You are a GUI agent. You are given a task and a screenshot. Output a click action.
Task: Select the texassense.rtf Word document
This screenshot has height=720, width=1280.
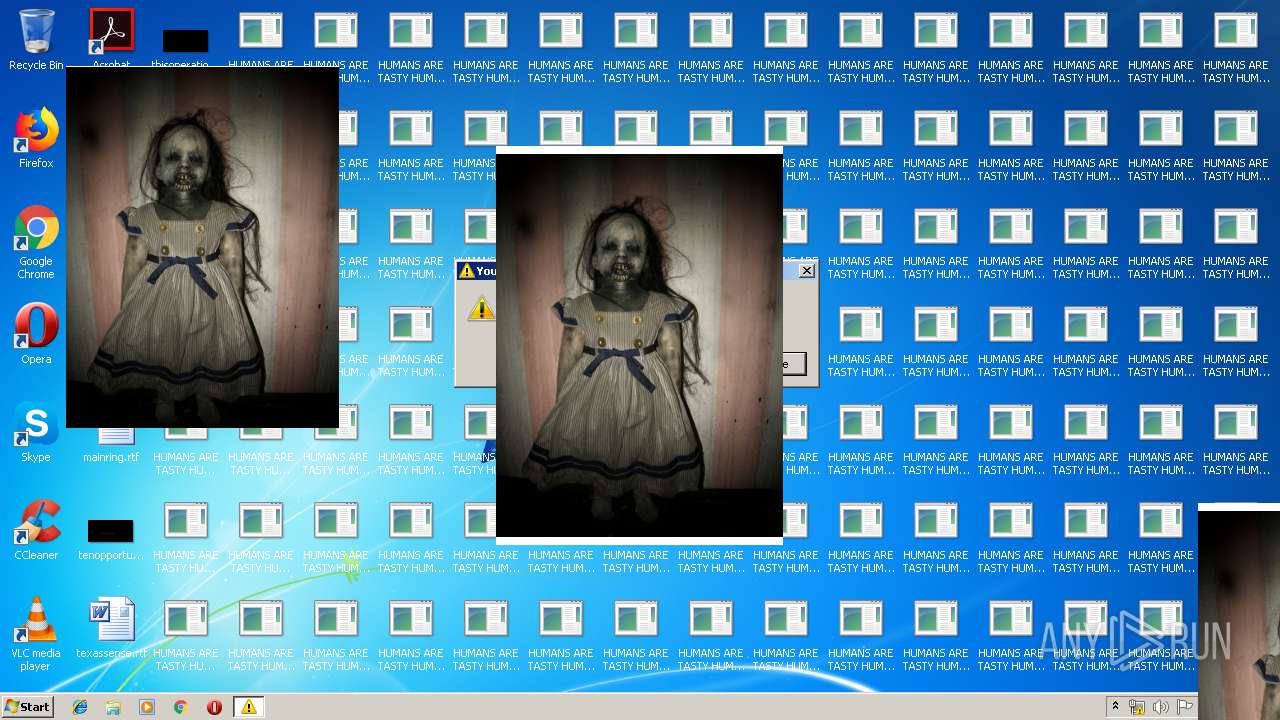(x=111, y=628)
